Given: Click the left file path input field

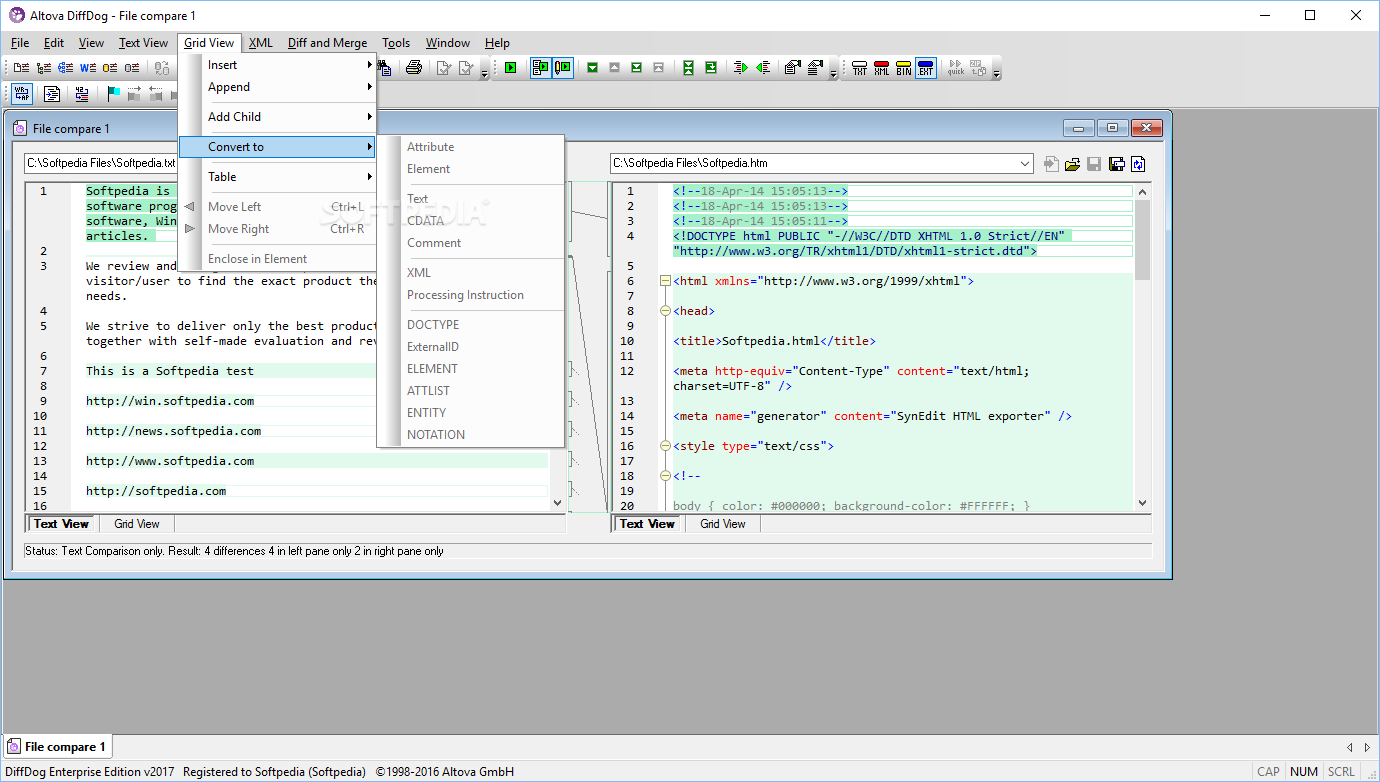Looking at the screenshot, I should (100, 163).
